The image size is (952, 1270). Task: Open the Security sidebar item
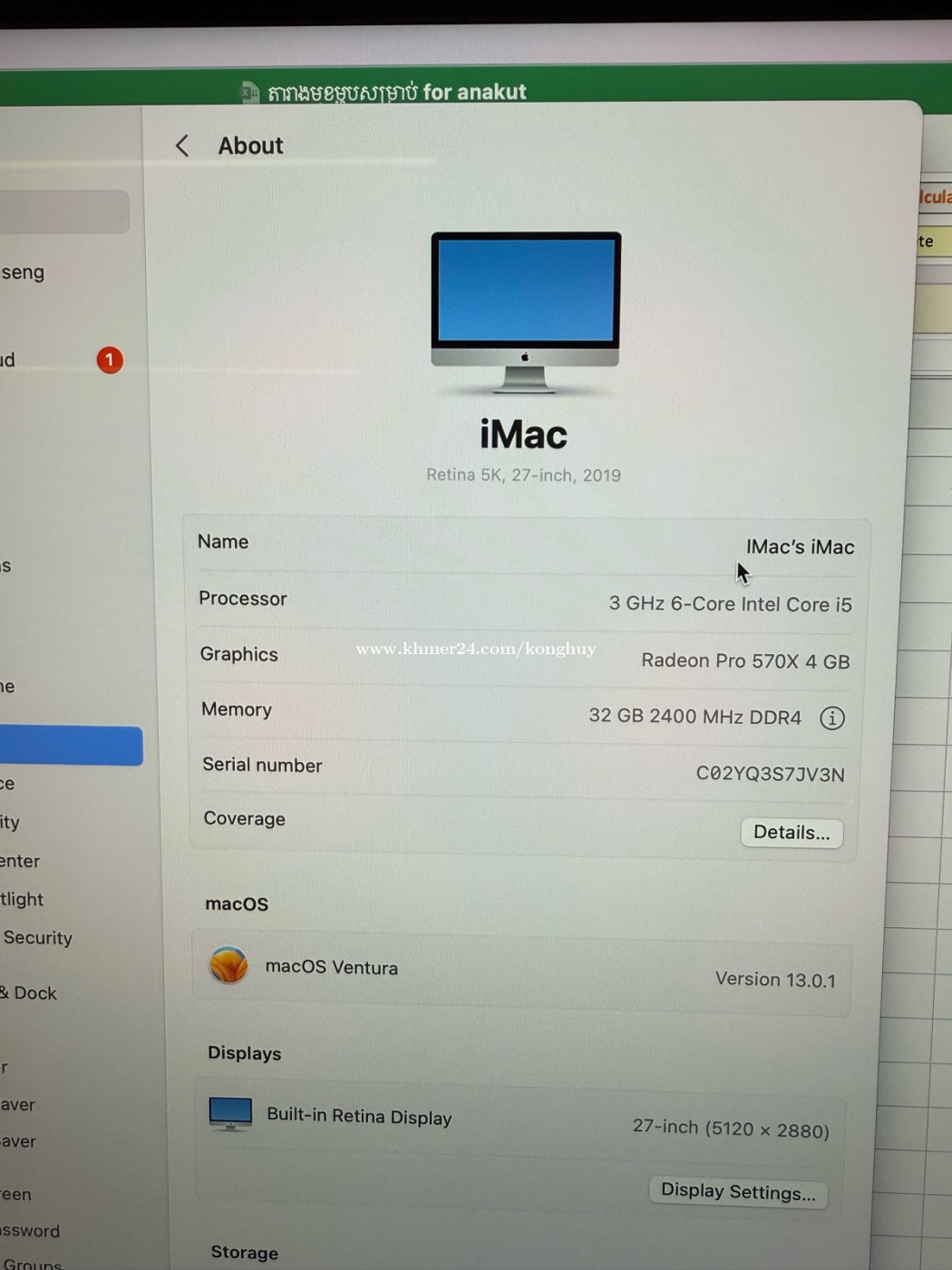click(x=37, y=938)
